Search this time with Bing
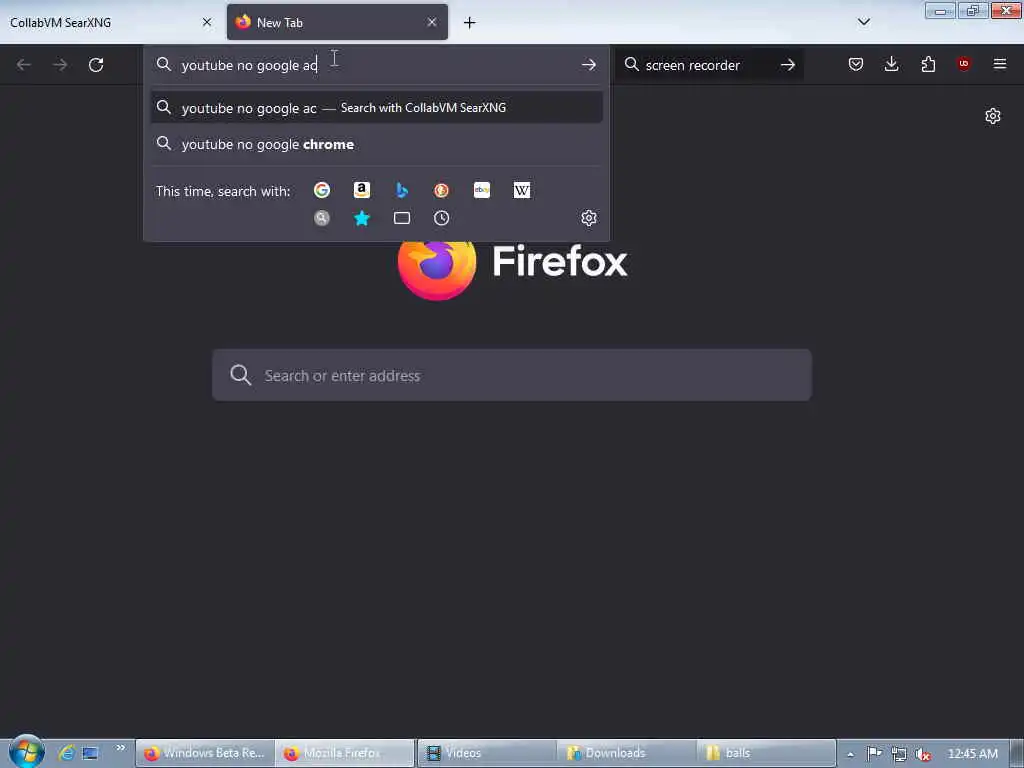This screenshot has width=1024, height=768. (402, 190)
